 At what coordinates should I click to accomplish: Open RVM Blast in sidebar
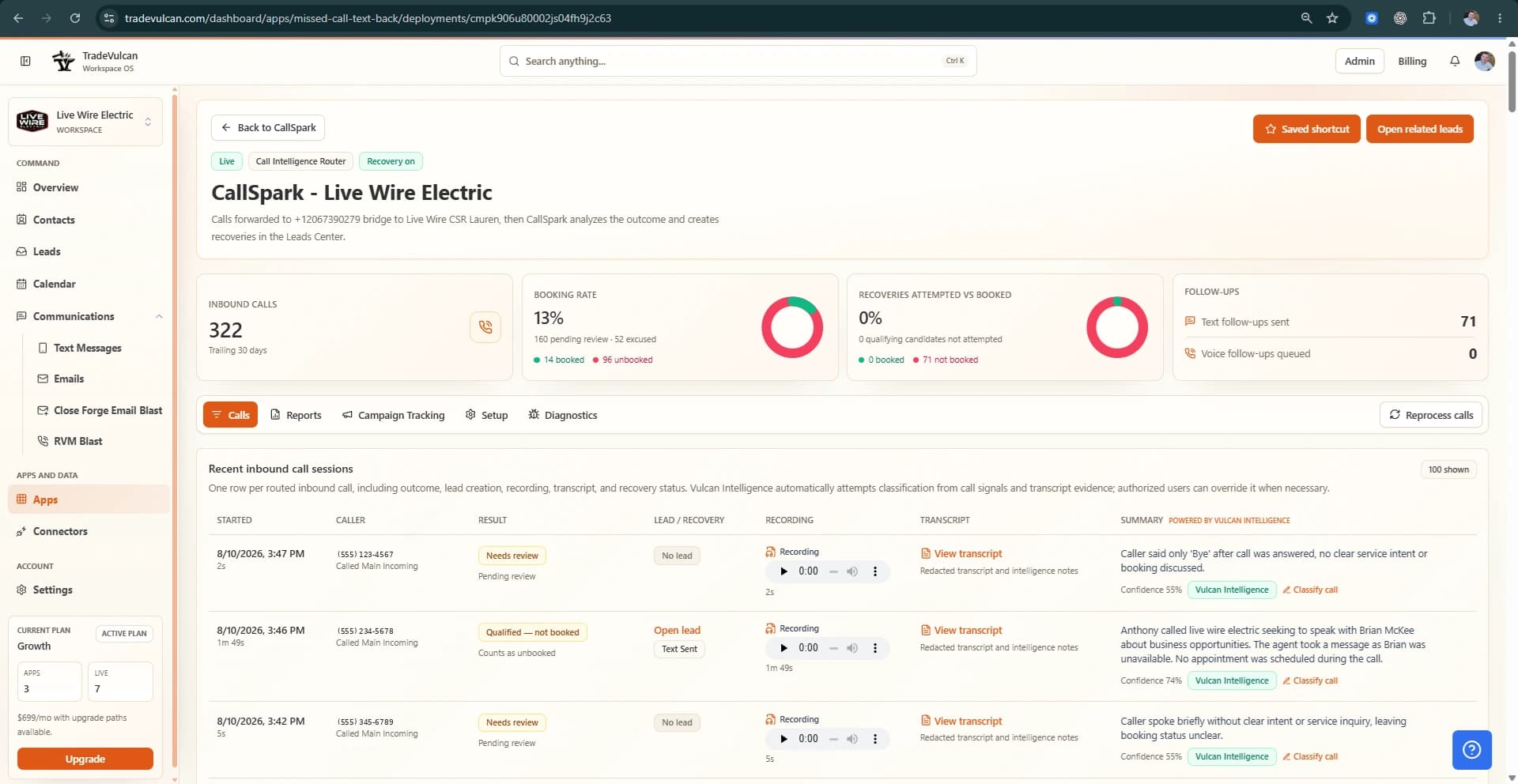click(77, 441)
